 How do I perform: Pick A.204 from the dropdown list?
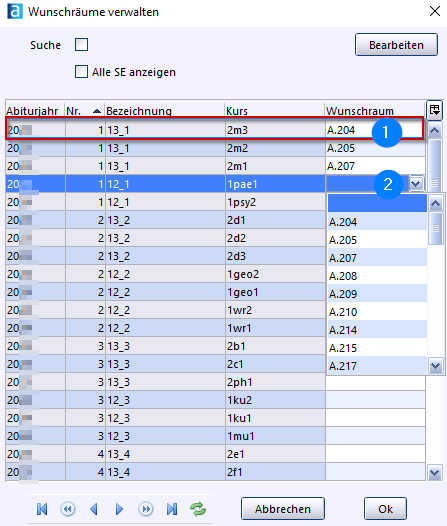coord(377,222)
